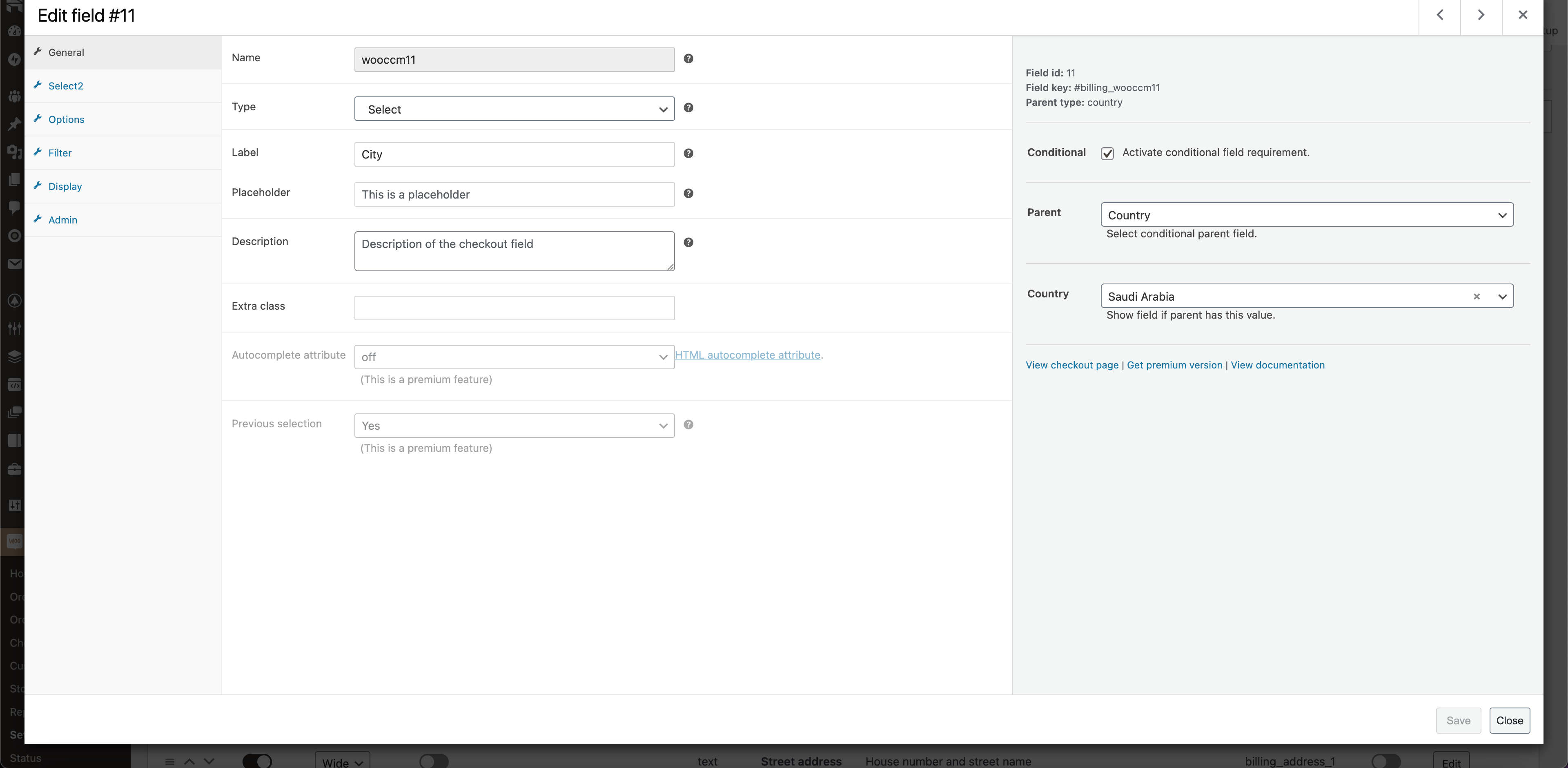Viewport: 1568px width, 768px height.
Task: Toggle the switch right of the Wide dropdown
Action: click(434, 761)
